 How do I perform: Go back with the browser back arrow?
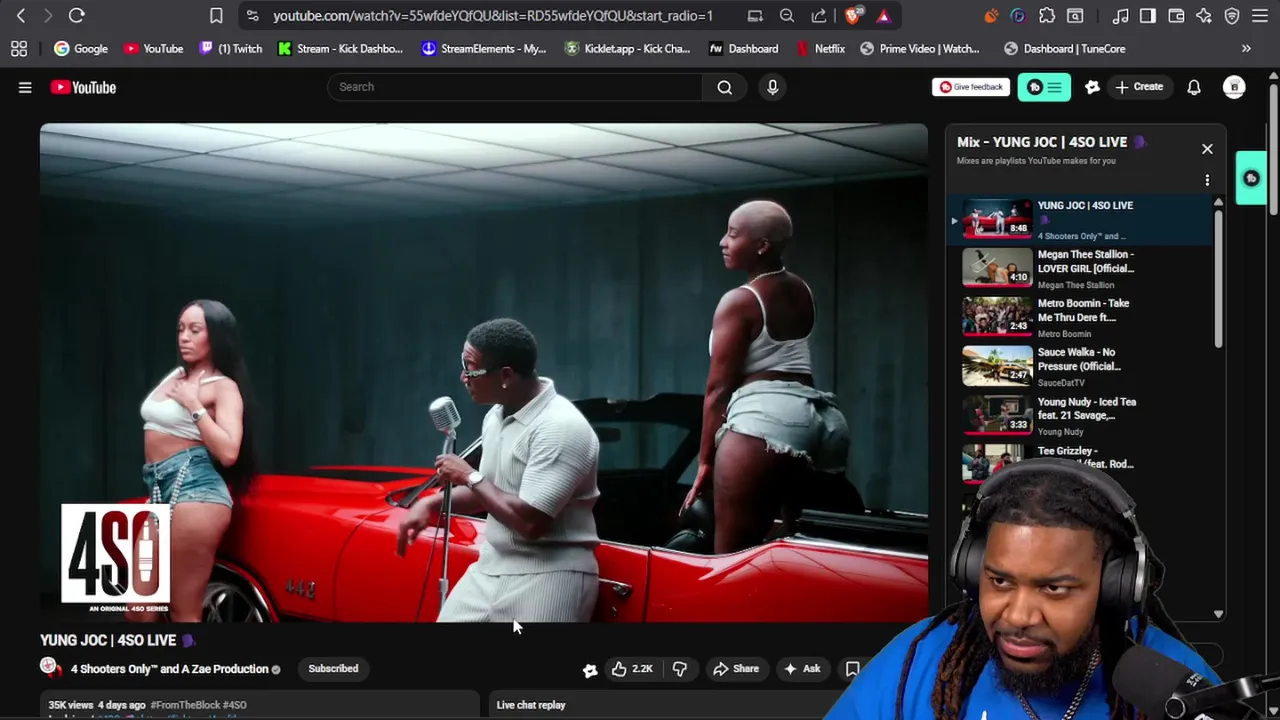pyautogui.click(x=21, y=16)
